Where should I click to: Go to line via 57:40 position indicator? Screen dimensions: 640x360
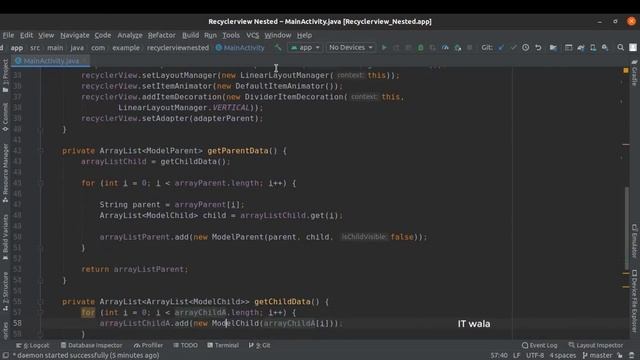pyautogui.click(x=499, y=355)
